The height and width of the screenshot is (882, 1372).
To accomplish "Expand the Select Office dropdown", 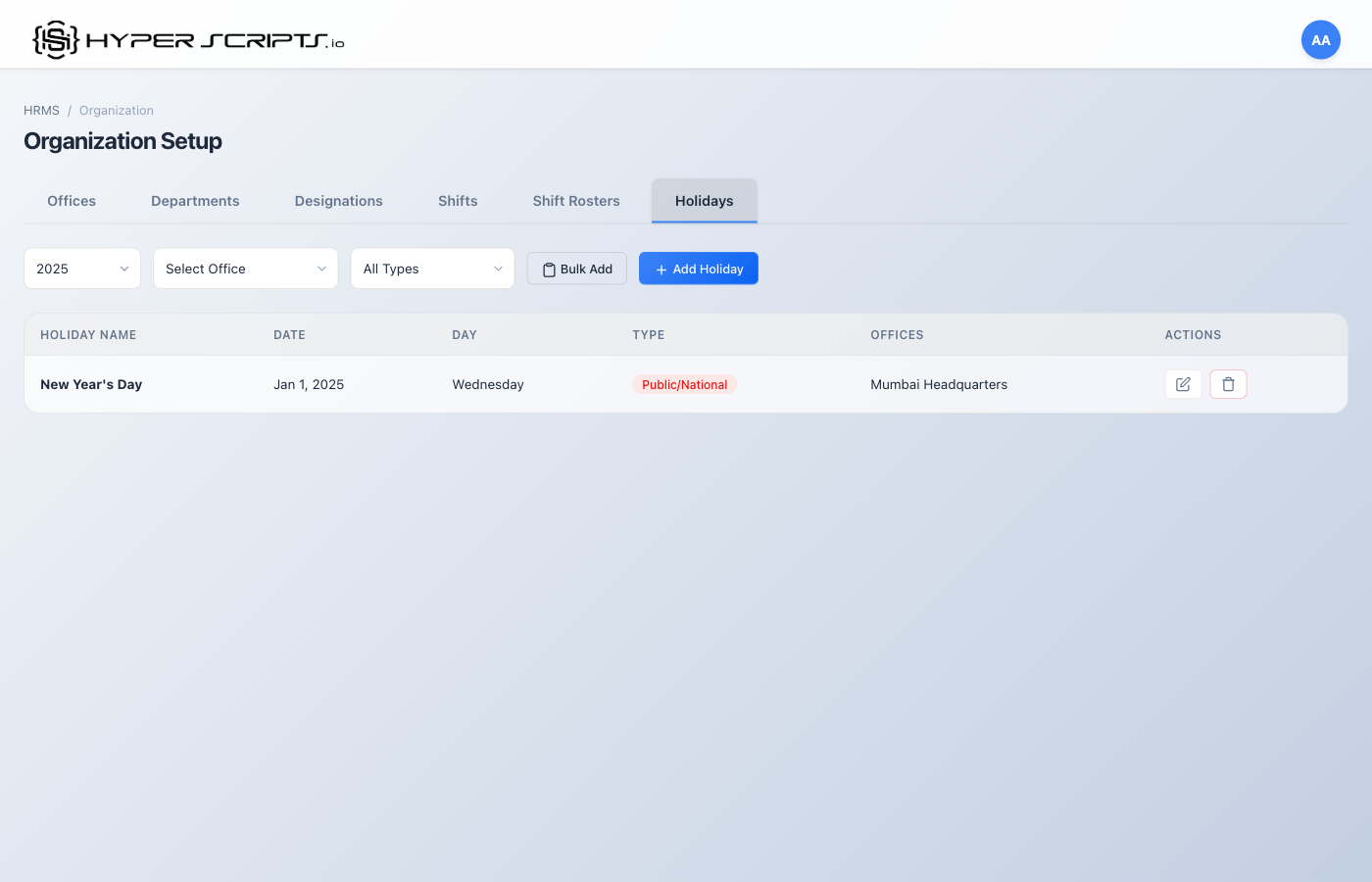I will click(x=245, y=269).
